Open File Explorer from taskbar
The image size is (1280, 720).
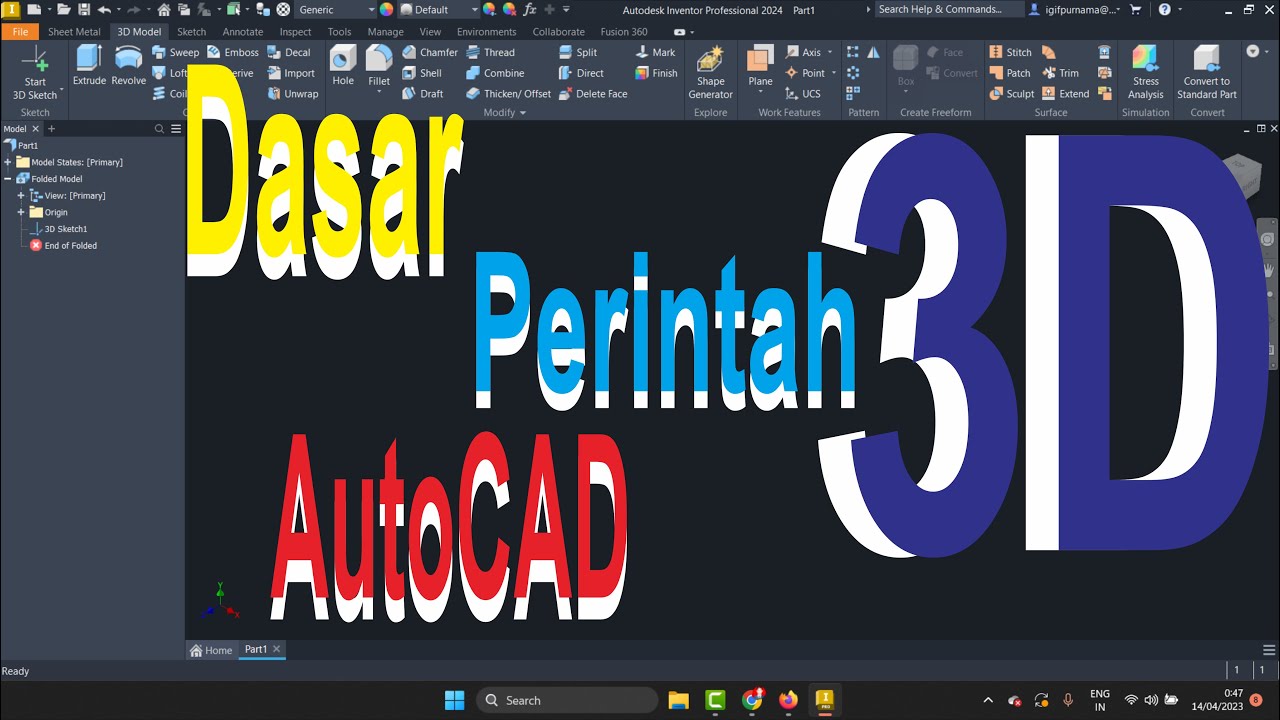tap(679, 700)
